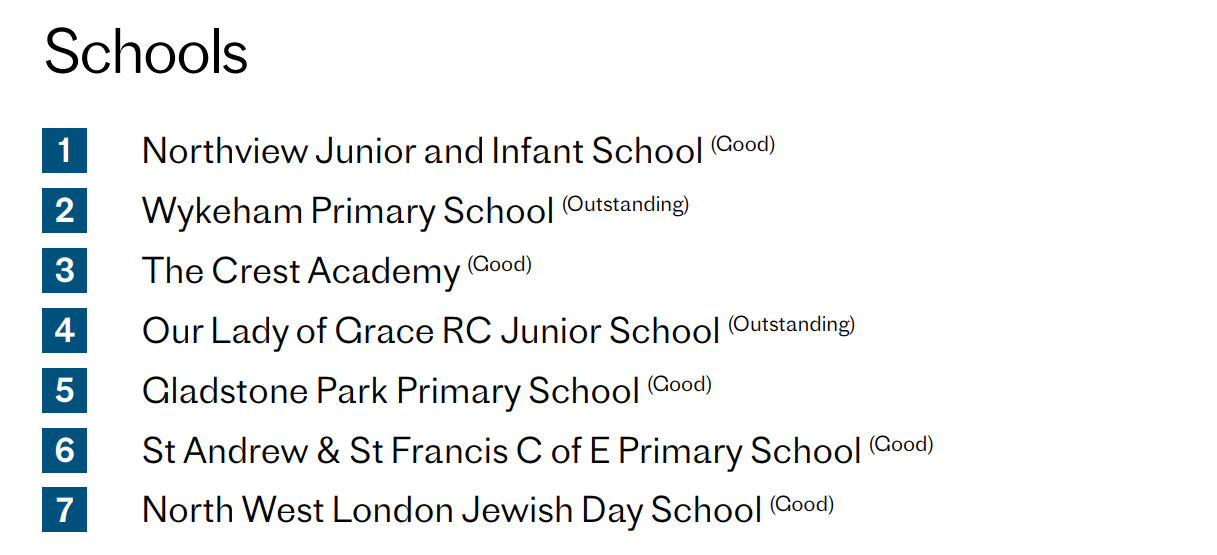The width and height of the screenshot is (1217, 555).
Task: Open Northview Junior and Infant School
Action: coord(422,151)
